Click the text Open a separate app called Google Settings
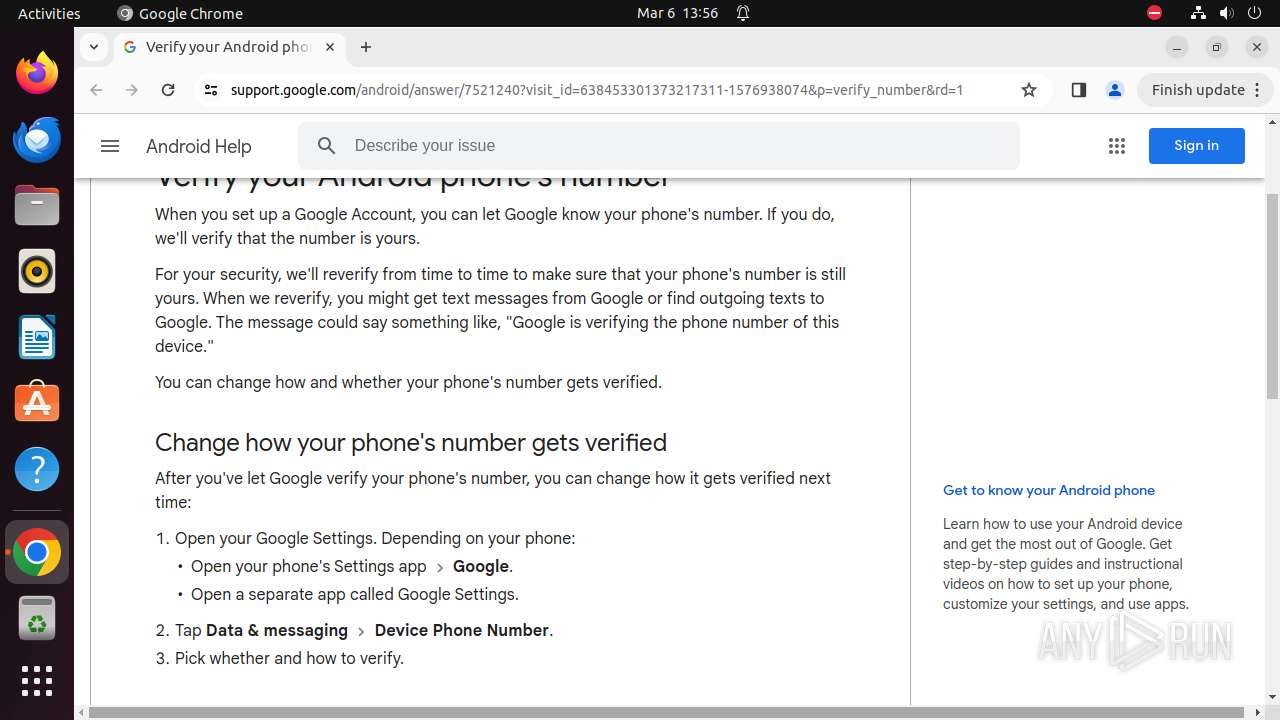Screen dimensions: 1280x720 pyautogui.click(x=355, y=594)
